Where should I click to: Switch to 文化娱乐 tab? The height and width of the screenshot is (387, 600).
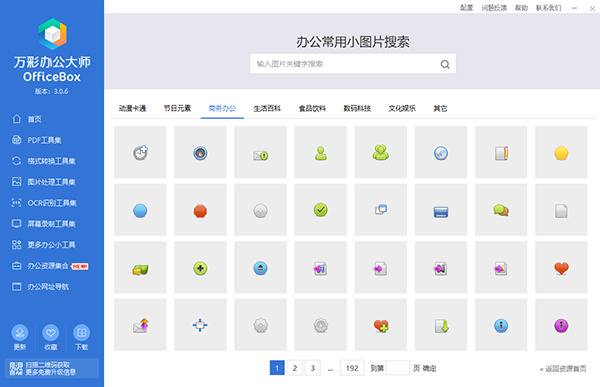coord(402,109)
